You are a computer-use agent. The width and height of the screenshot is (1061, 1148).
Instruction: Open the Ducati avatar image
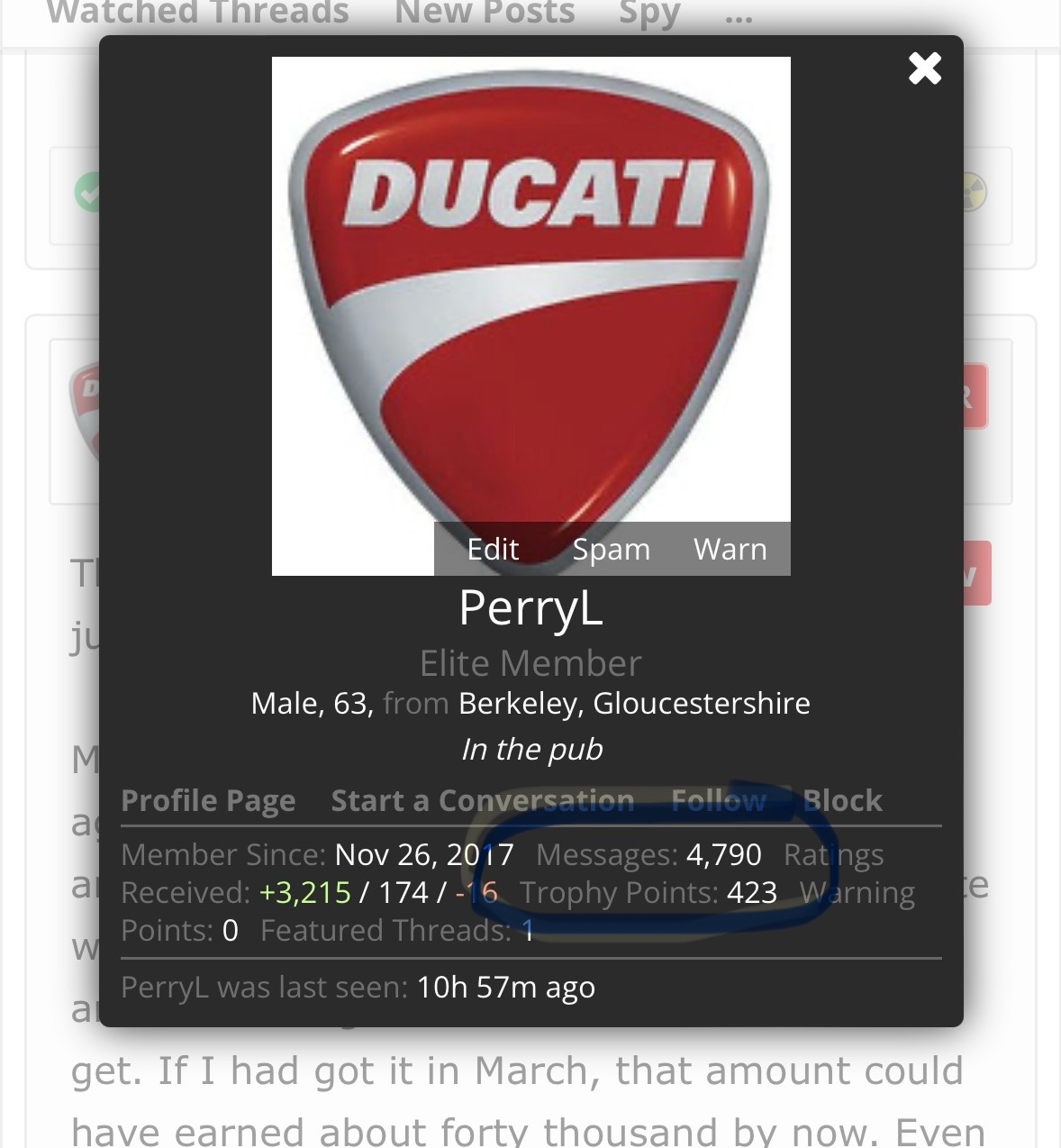pyautogui.click(x=530, y=315)
